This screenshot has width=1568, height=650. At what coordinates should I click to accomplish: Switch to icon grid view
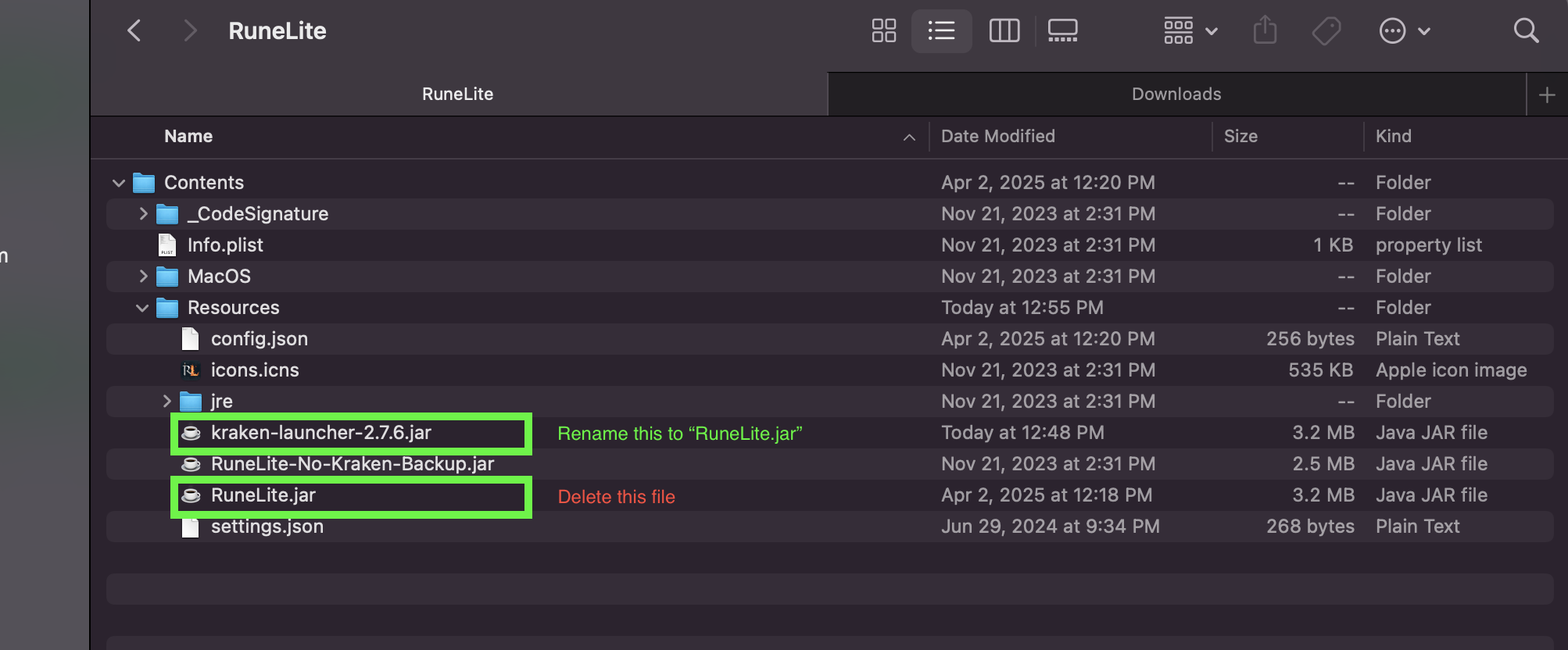click(883, 31)
